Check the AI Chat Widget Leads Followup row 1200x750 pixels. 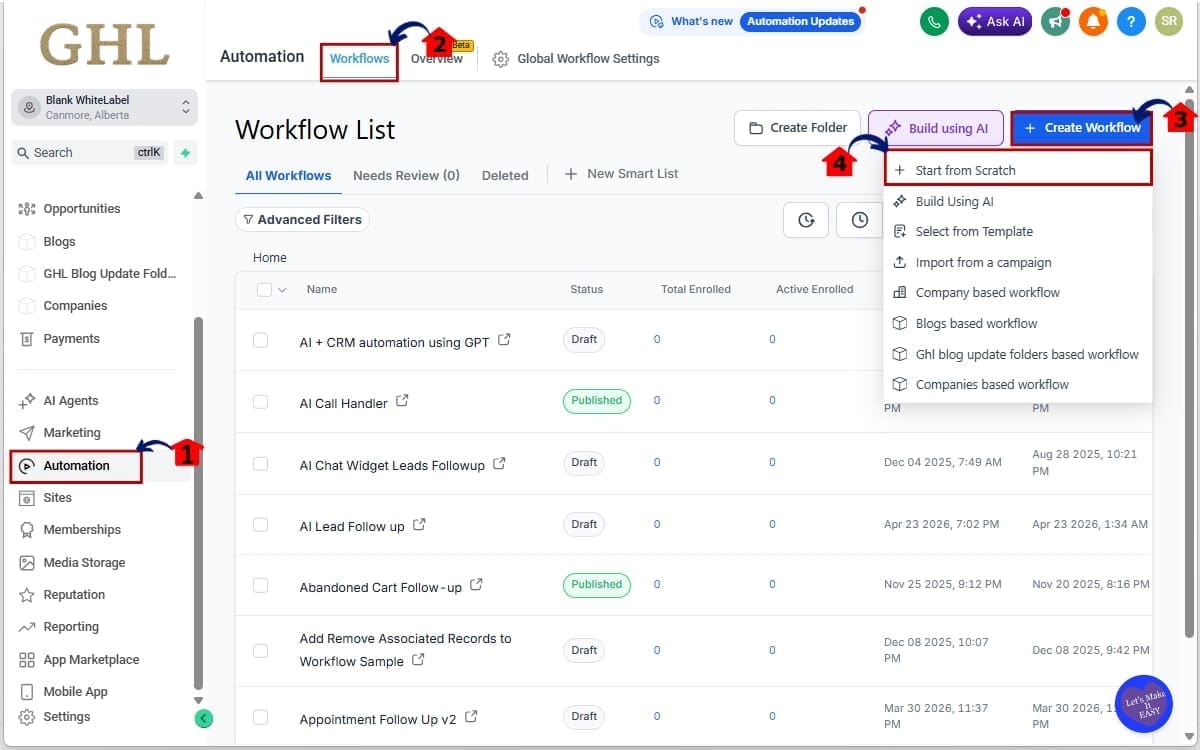click(x=260, y=464)
